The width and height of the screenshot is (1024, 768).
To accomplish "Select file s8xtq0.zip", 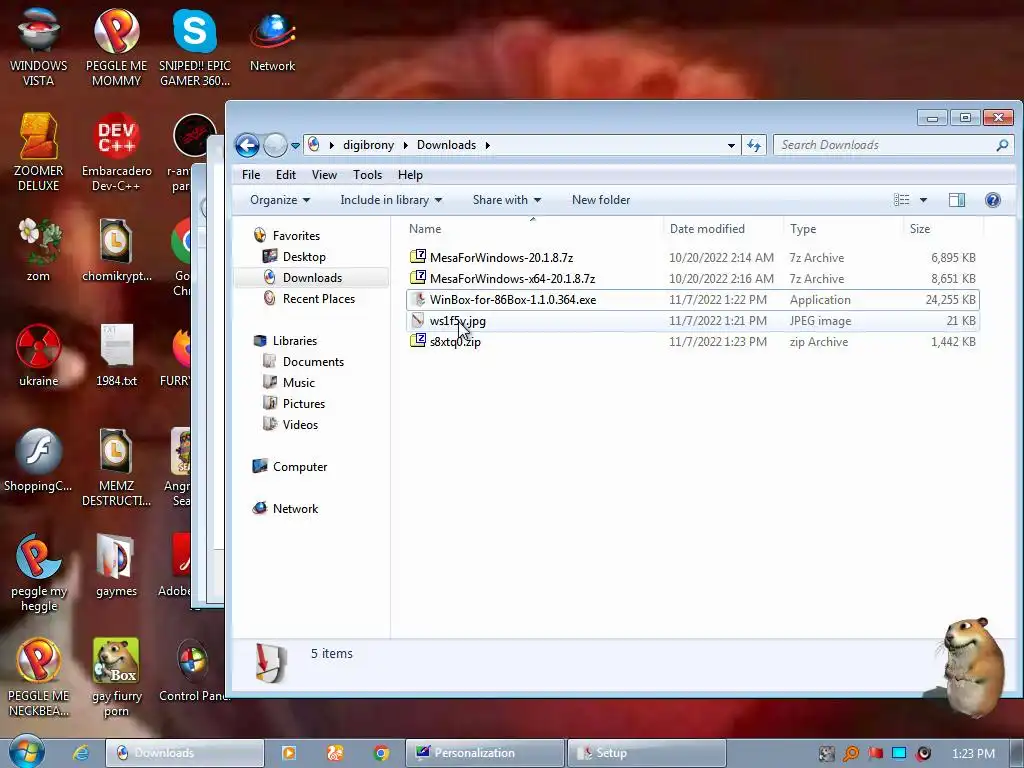I will point(692,342).
